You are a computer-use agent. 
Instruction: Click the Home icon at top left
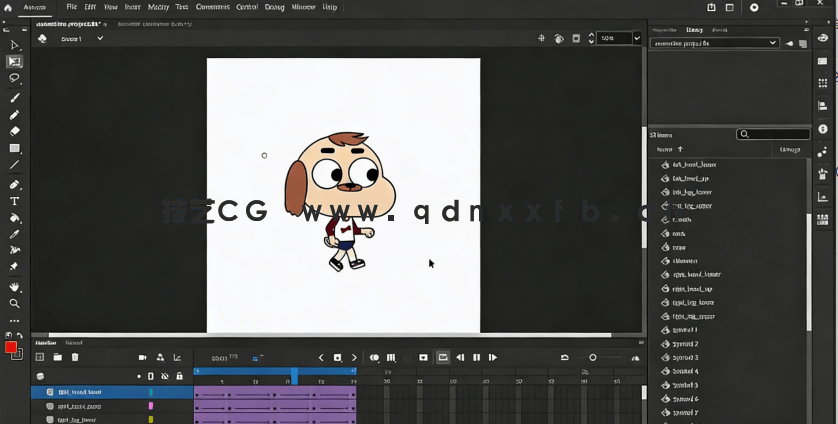point(7,7)
